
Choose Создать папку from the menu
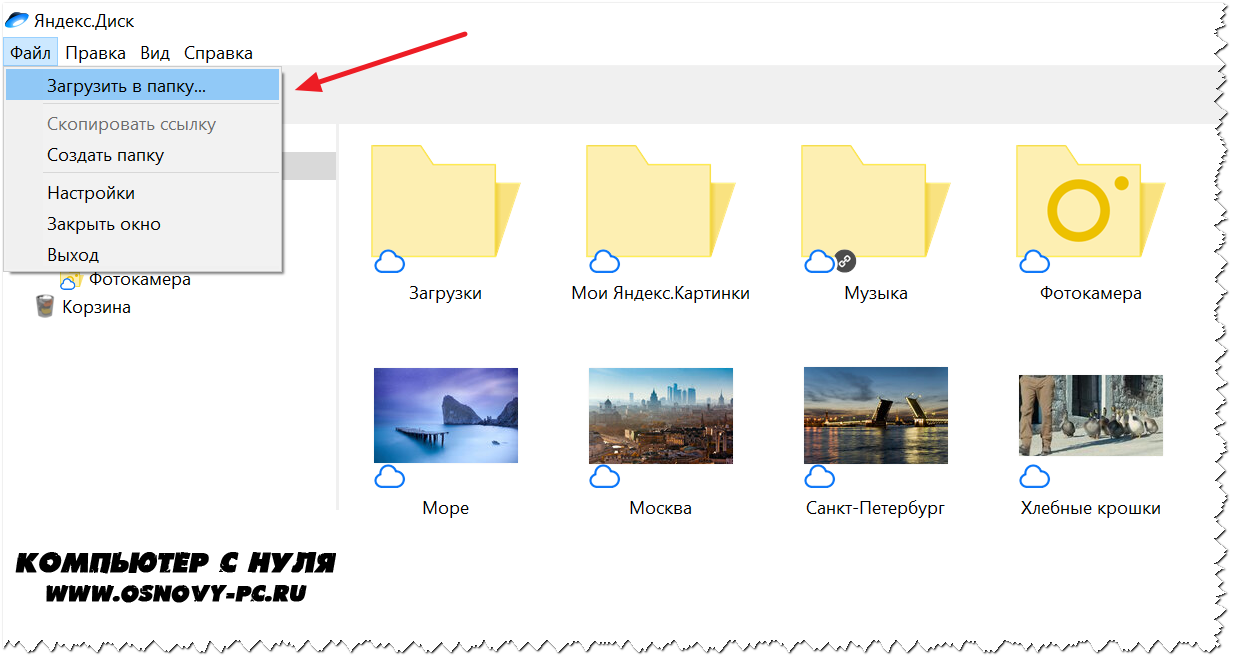click(x=105, y=155)
